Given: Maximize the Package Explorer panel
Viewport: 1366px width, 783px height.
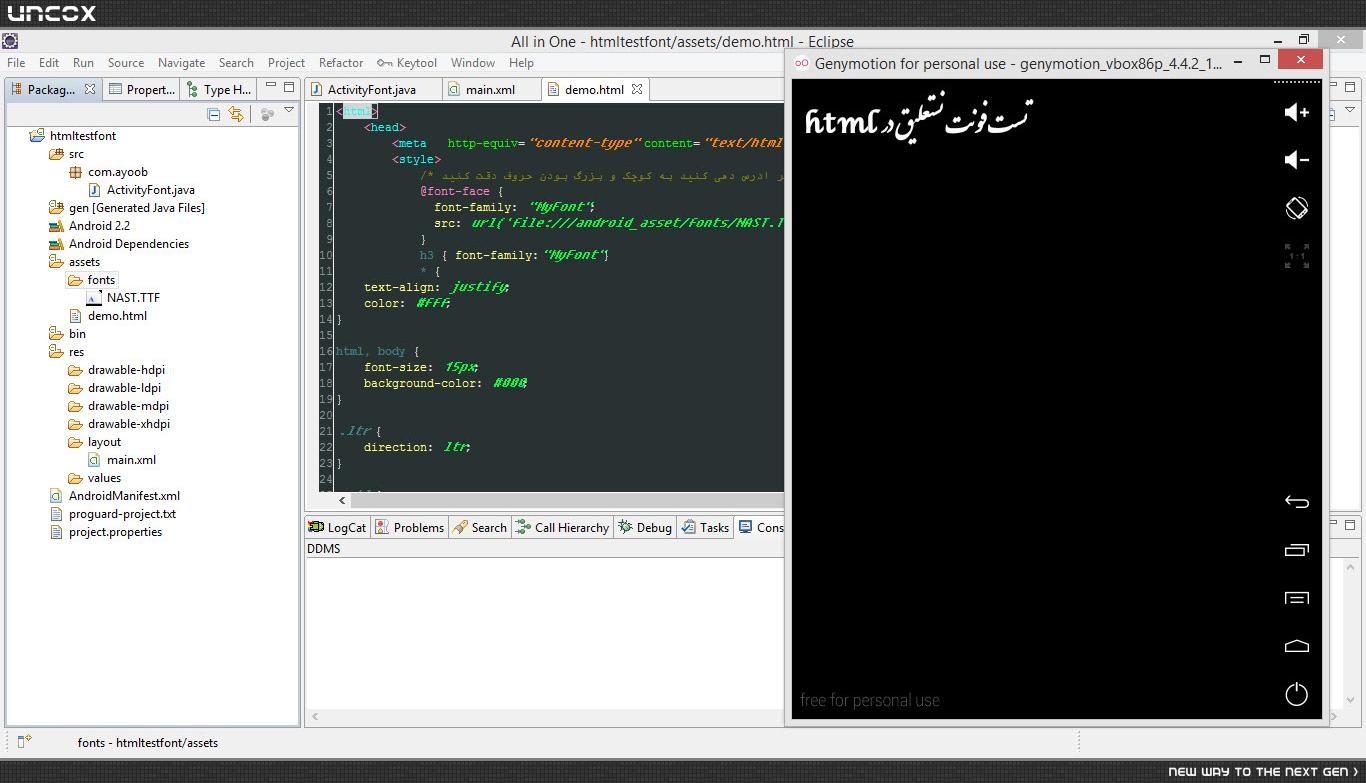Looking at the screenshot, I should tap(288, 87).
